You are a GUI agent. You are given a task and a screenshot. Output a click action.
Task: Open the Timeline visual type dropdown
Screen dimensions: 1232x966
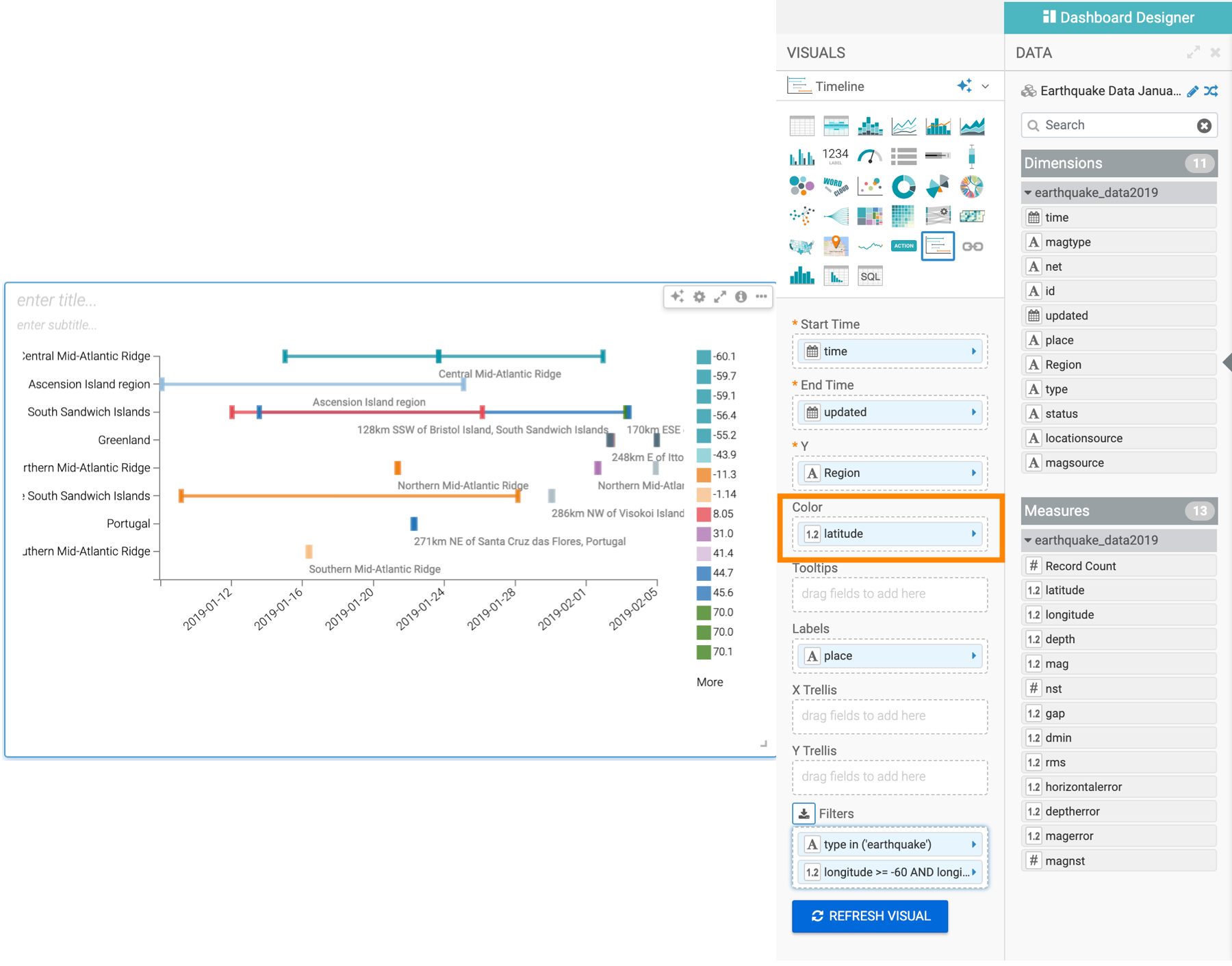[x=986, y=86]
